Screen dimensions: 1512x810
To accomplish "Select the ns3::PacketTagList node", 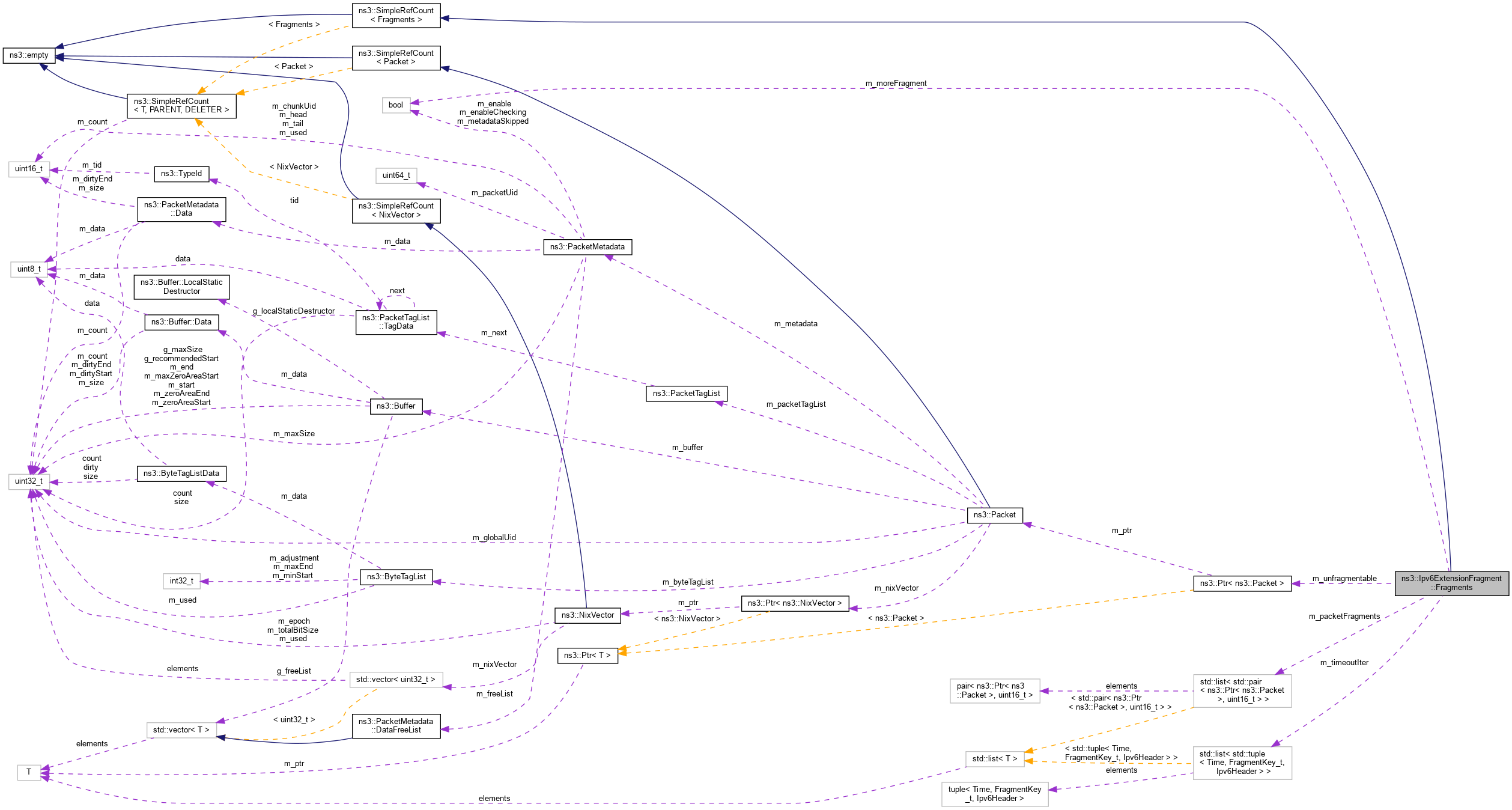I will click(687, 394).
